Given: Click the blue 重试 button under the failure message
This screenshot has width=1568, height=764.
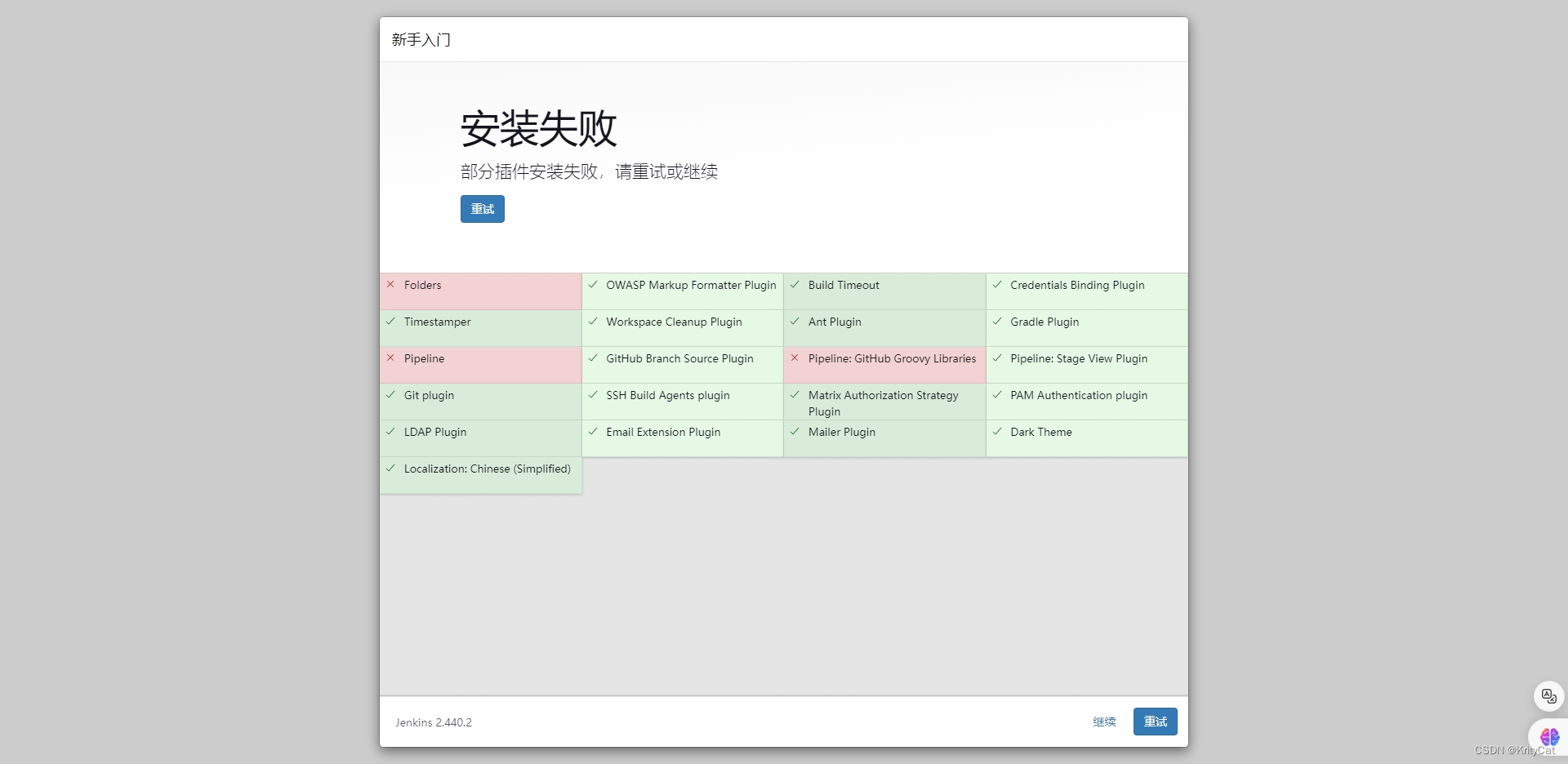Looking at the screenshot, I should (482, 209).
